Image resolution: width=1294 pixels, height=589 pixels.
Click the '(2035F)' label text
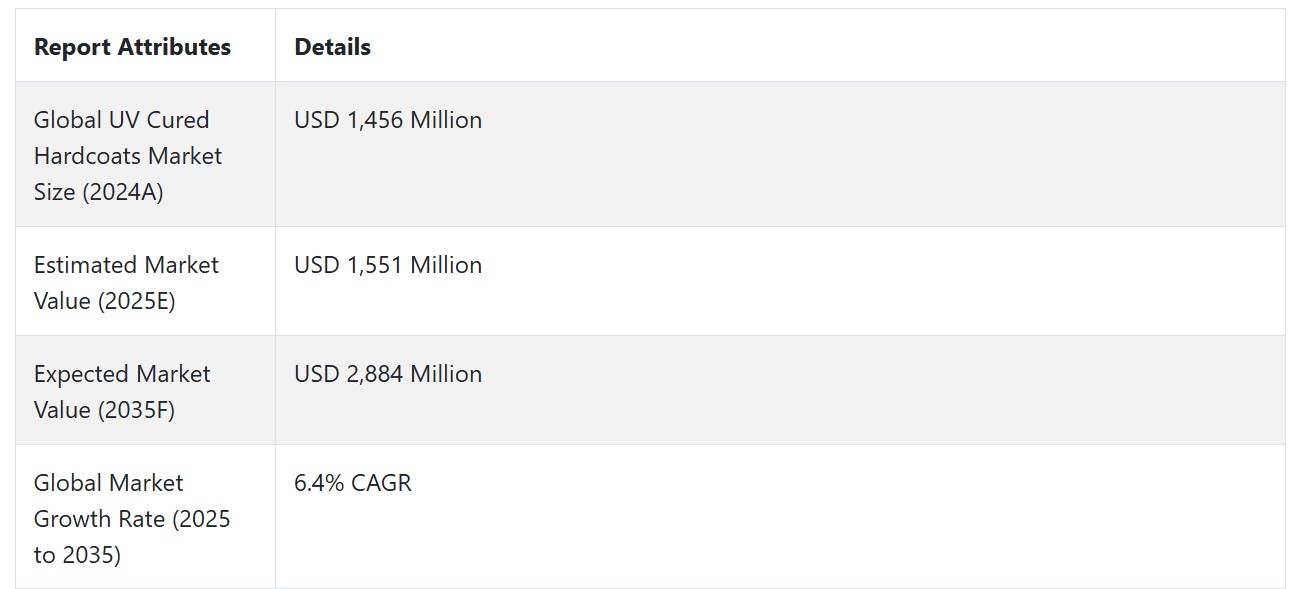pyautogui.click(x=136, y=410)
